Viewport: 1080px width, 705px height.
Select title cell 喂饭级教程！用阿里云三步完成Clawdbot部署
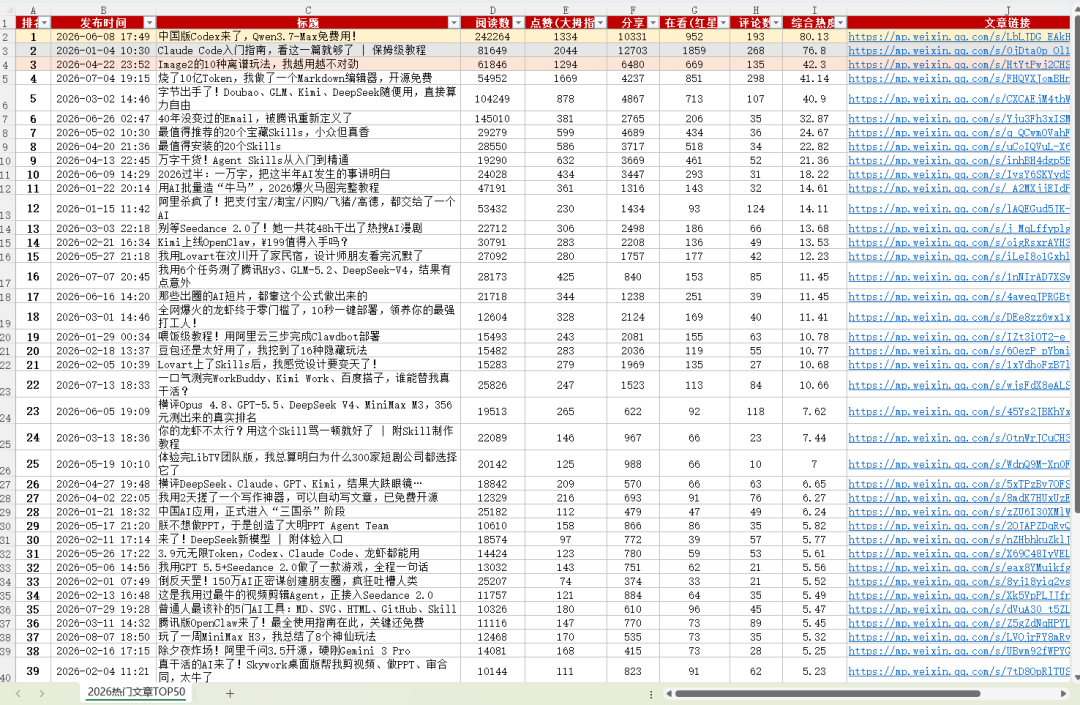tap(308, 337)
